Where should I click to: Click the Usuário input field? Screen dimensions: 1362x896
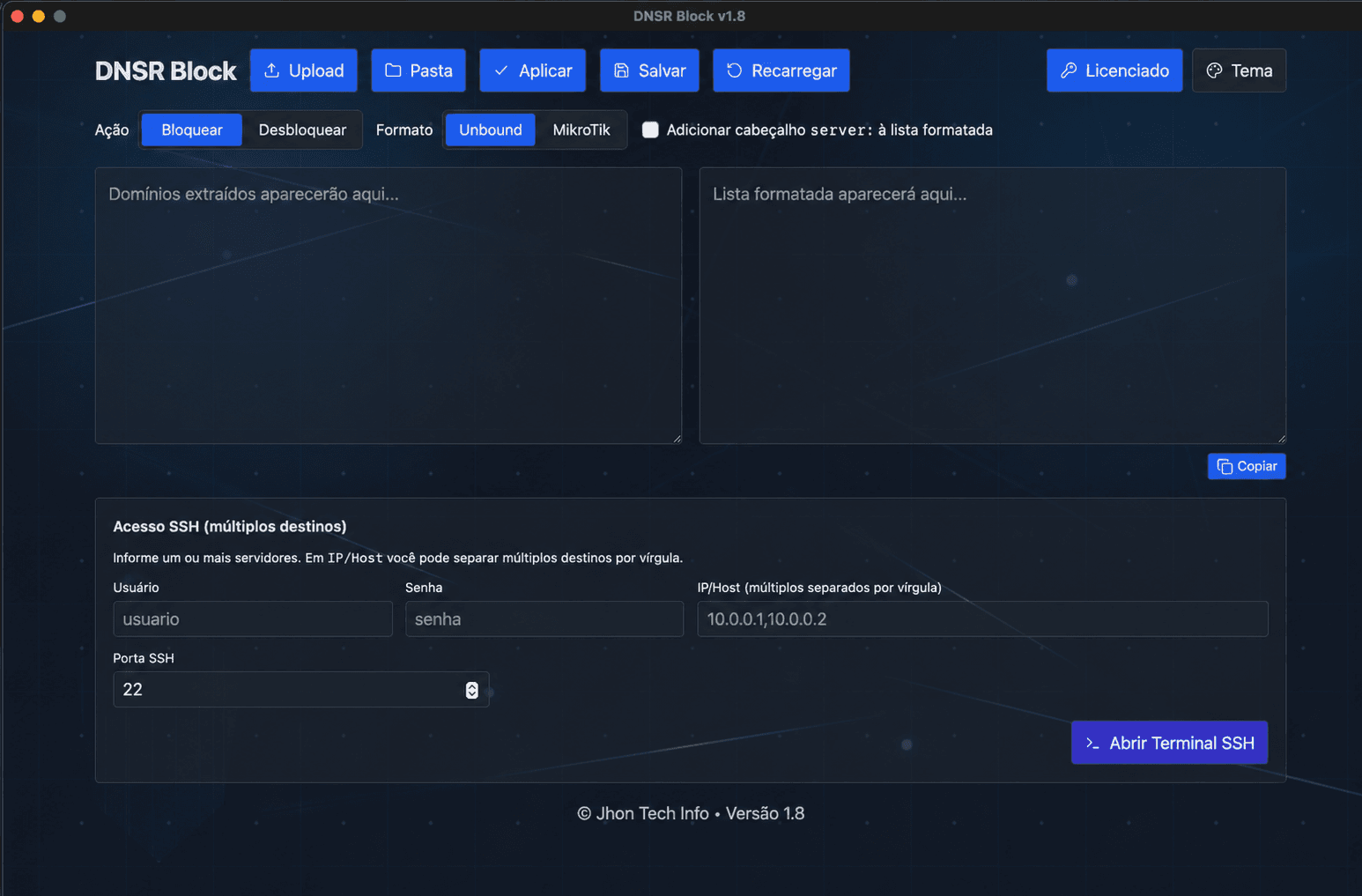(x=253, y=618)
